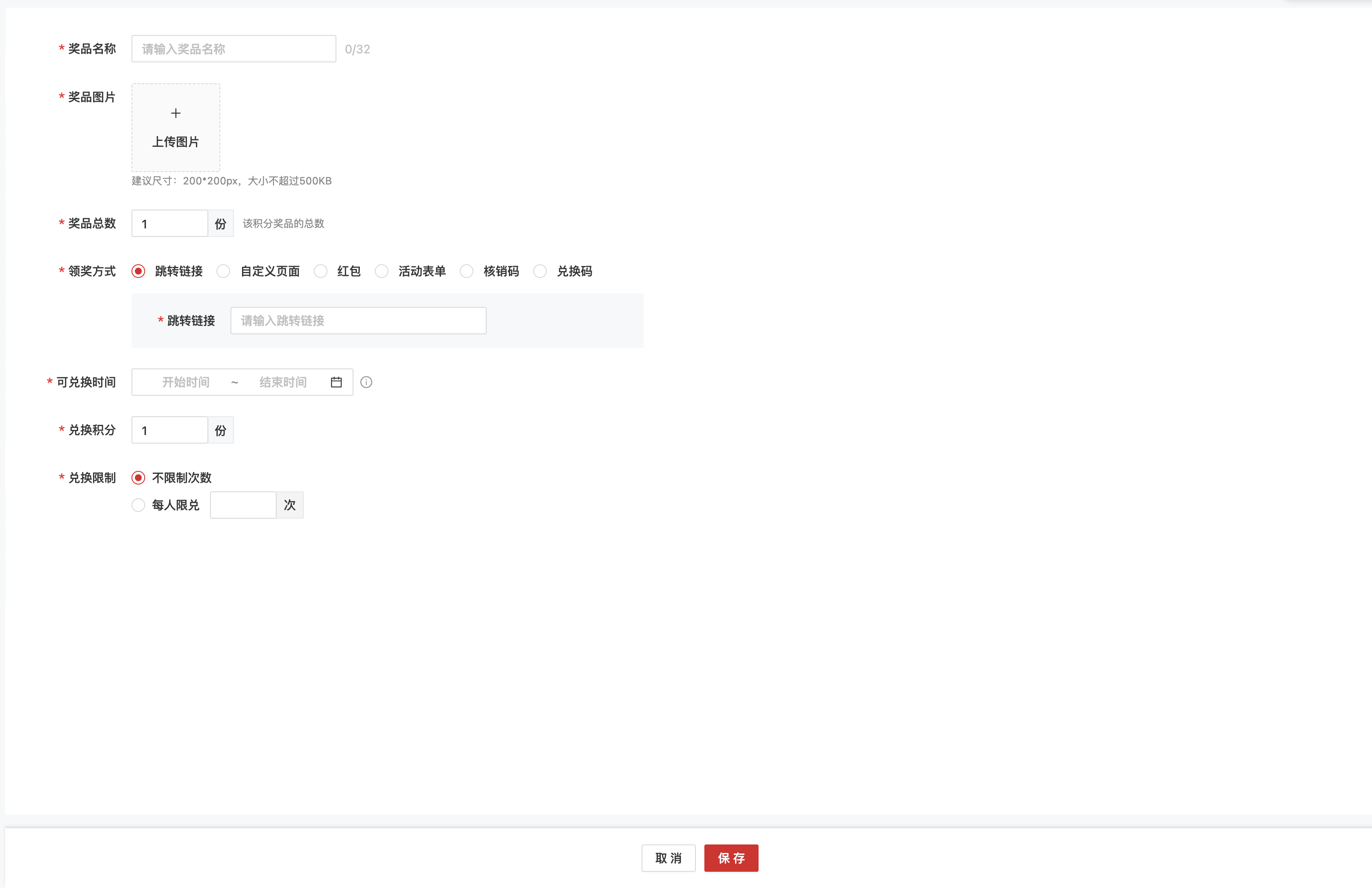
Task: Focus the 跳转链接 URL input
Action: 359,321
